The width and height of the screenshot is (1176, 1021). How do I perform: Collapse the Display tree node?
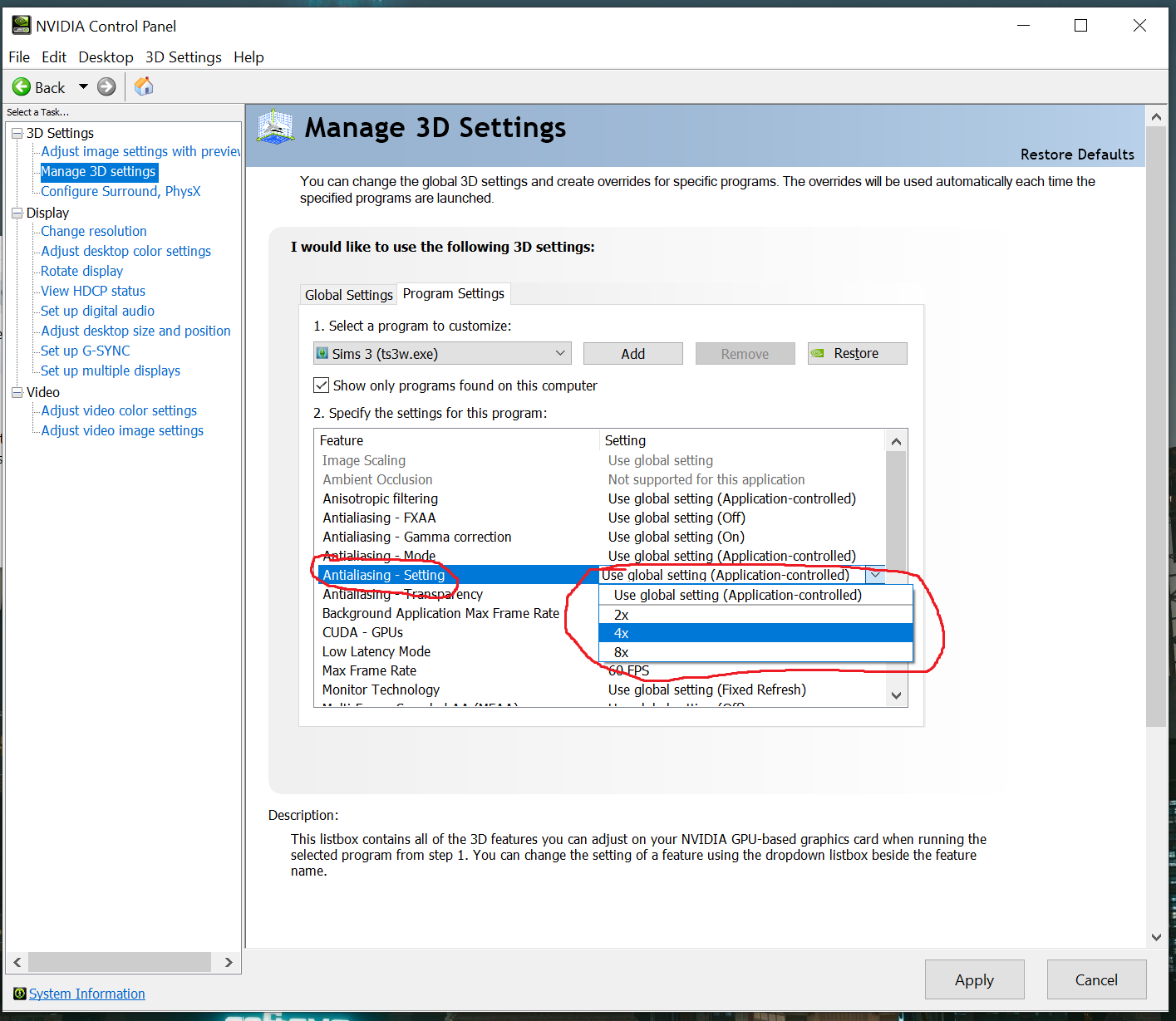click(x=17, y=213)
